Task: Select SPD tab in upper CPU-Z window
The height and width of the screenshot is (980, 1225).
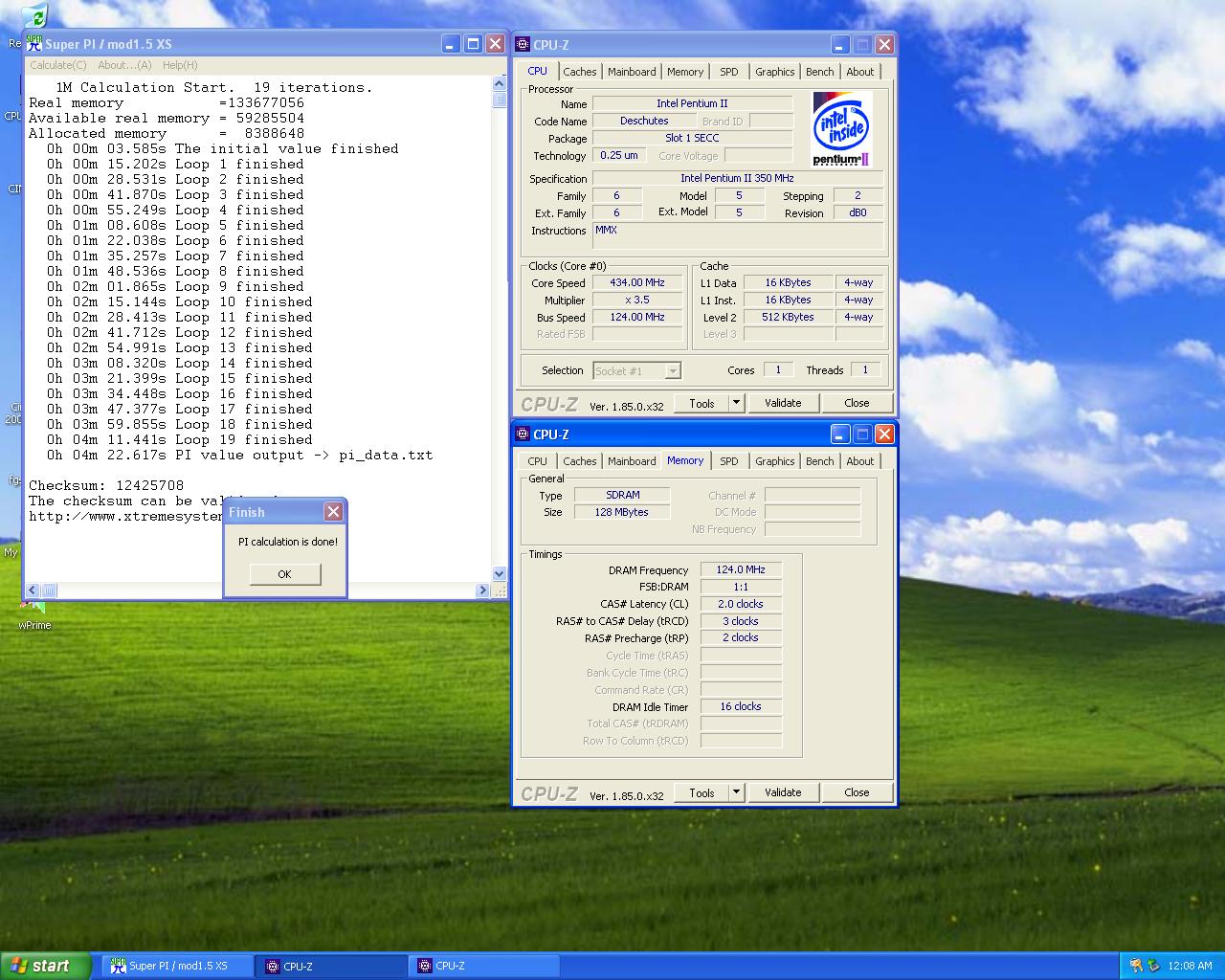Action: coord(729,72)
